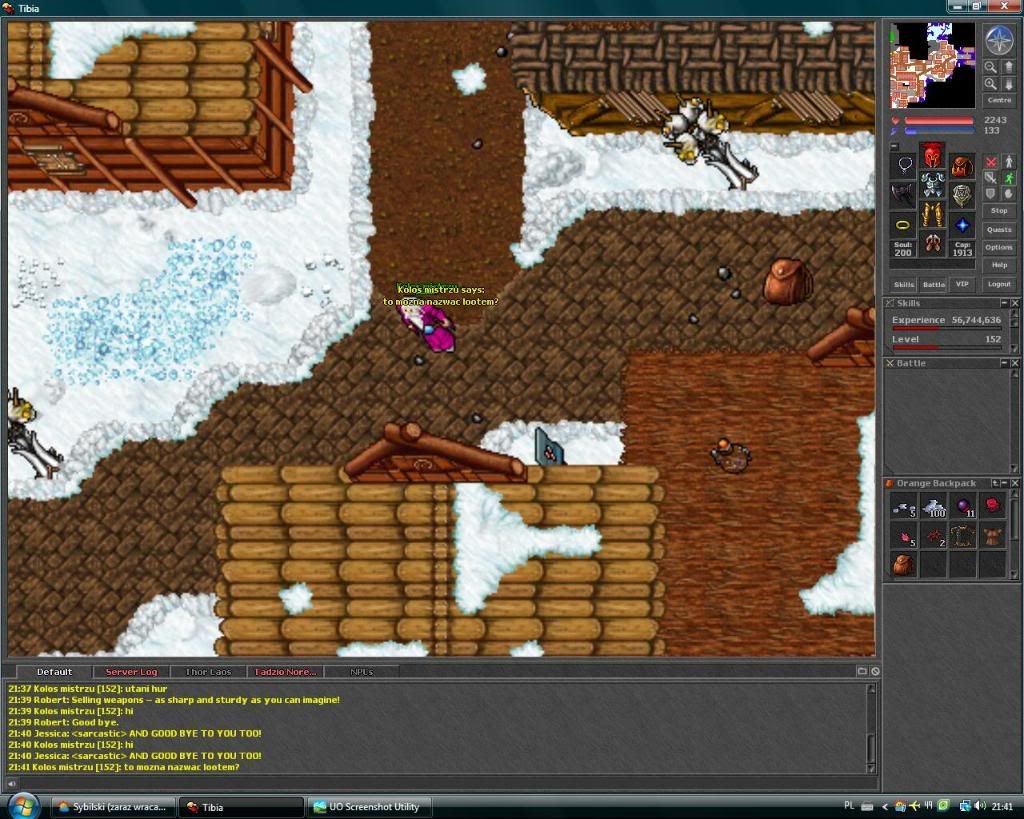Click the white item stack of 5 in backpack
Image resolution: width=1024 pixels, height=819 pixels.
904,506
